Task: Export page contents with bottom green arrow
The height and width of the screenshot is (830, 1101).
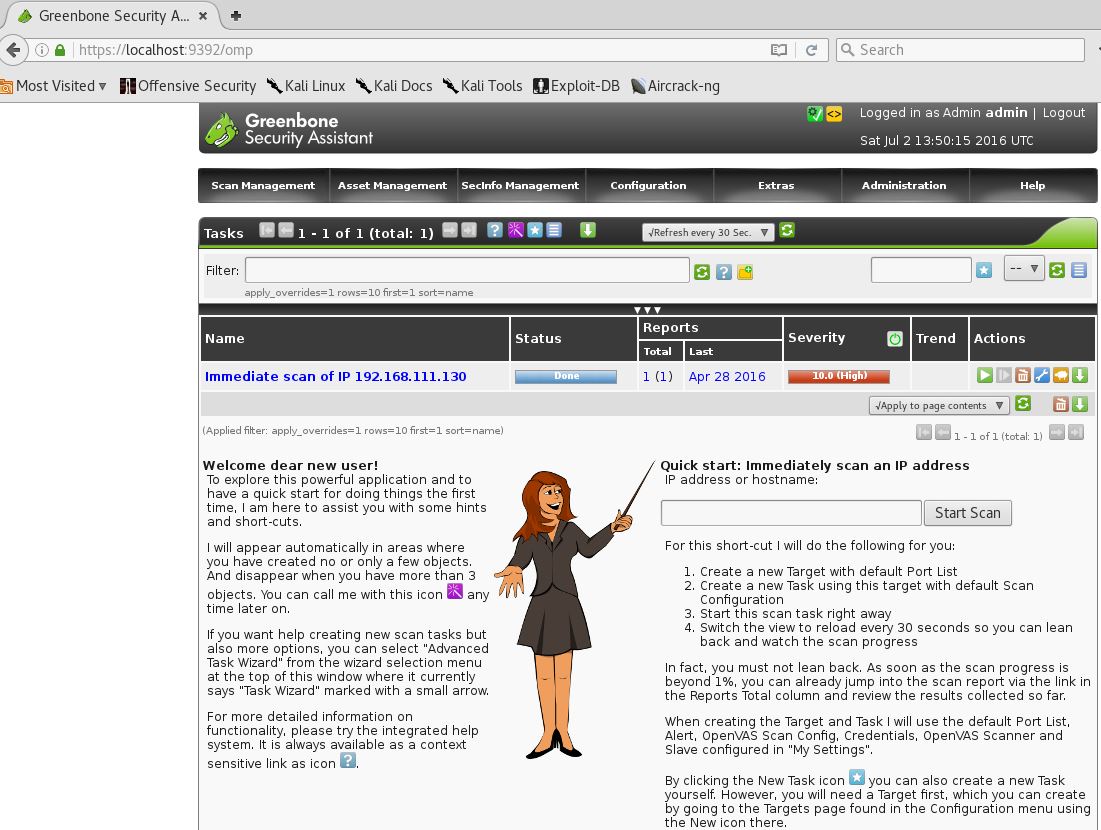Action: coord(1080,404)
